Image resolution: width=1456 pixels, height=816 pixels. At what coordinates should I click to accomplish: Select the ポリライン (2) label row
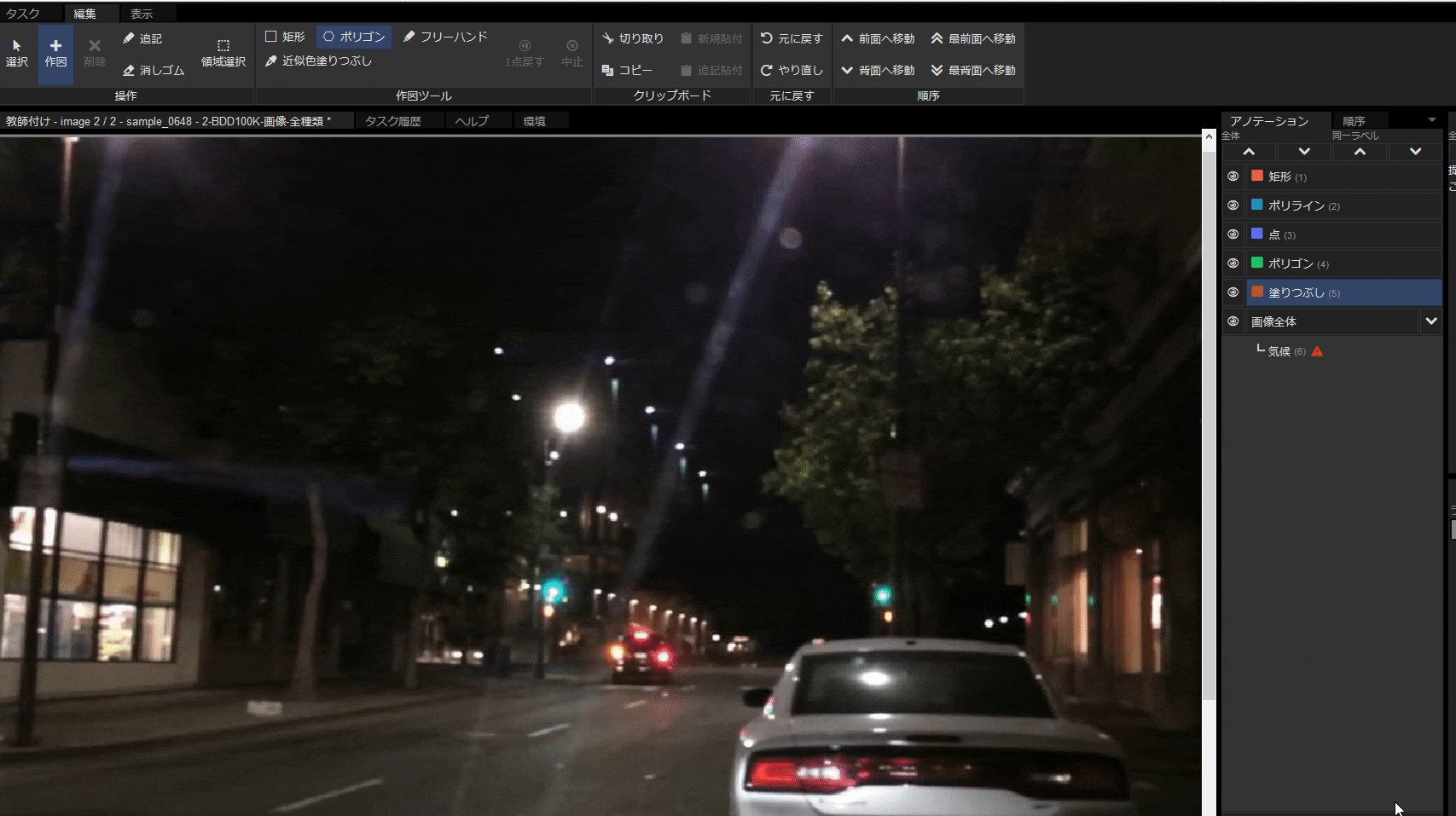tap(1344, 205)
